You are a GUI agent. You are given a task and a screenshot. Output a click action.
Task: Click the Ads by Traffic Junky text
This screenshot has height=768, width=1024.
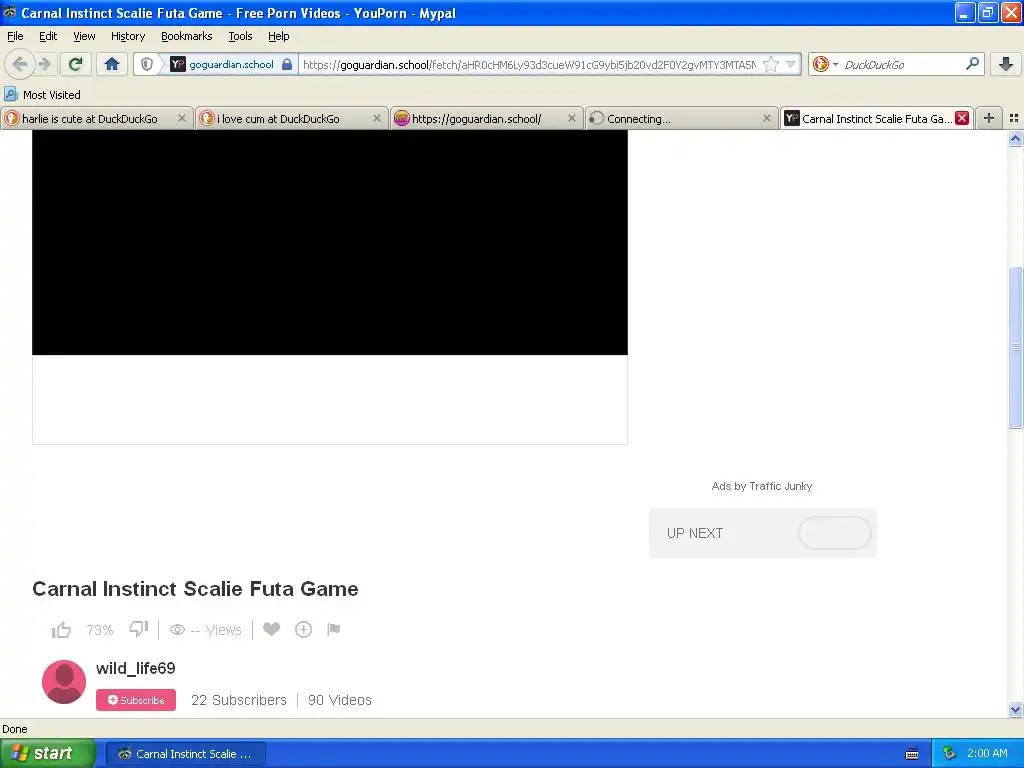point(762,486)
